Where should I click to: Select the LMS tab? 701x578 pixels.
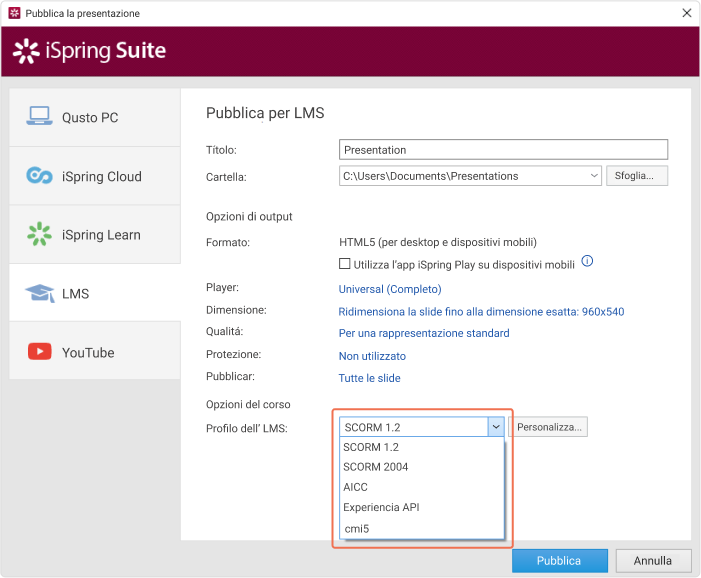pyautogui.click(x=95, y=293)
